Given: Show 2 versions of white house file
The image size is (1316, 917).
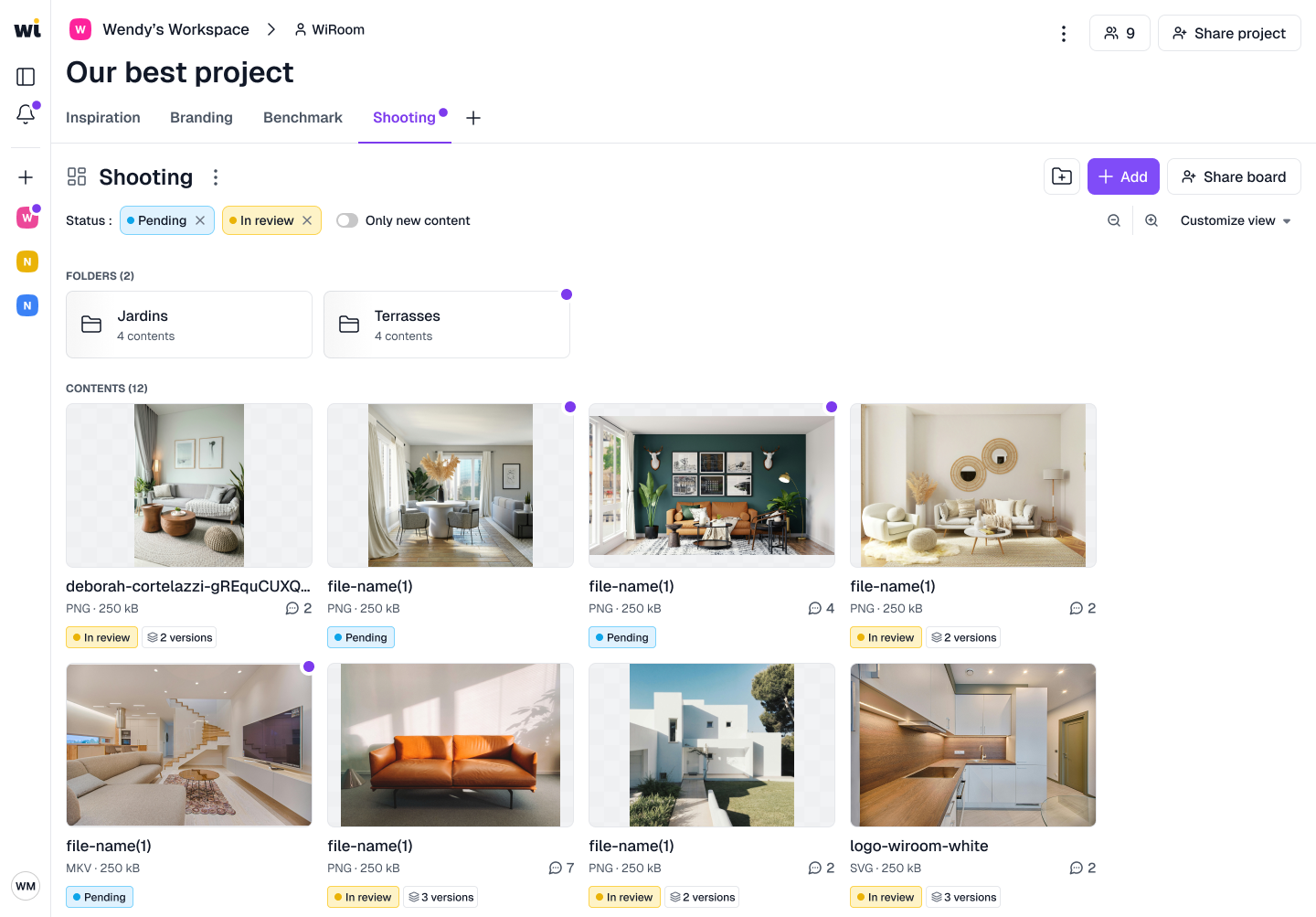Looking at the screenshot, I should coord(702,897).
